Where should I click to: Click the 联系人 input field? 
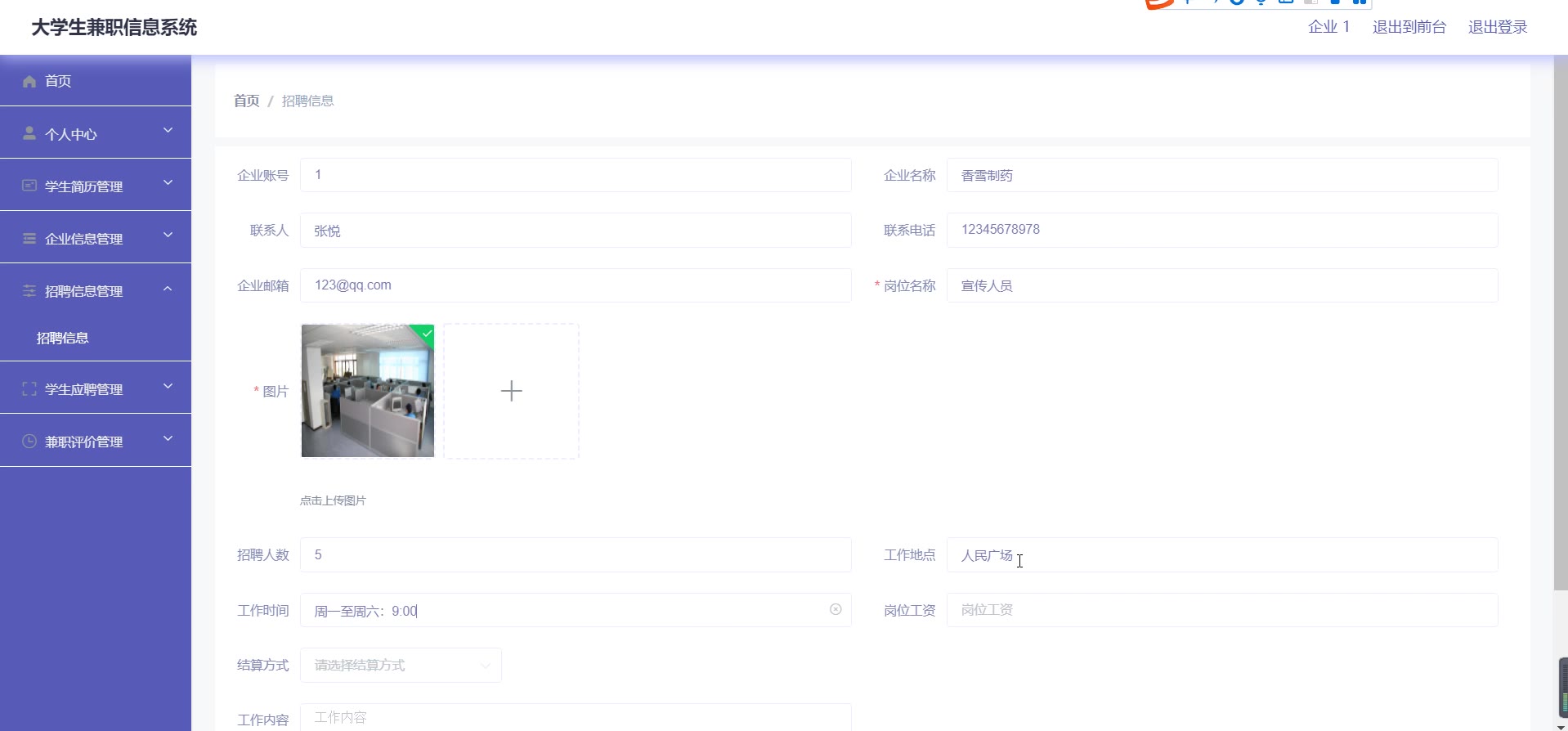(576, 231)
